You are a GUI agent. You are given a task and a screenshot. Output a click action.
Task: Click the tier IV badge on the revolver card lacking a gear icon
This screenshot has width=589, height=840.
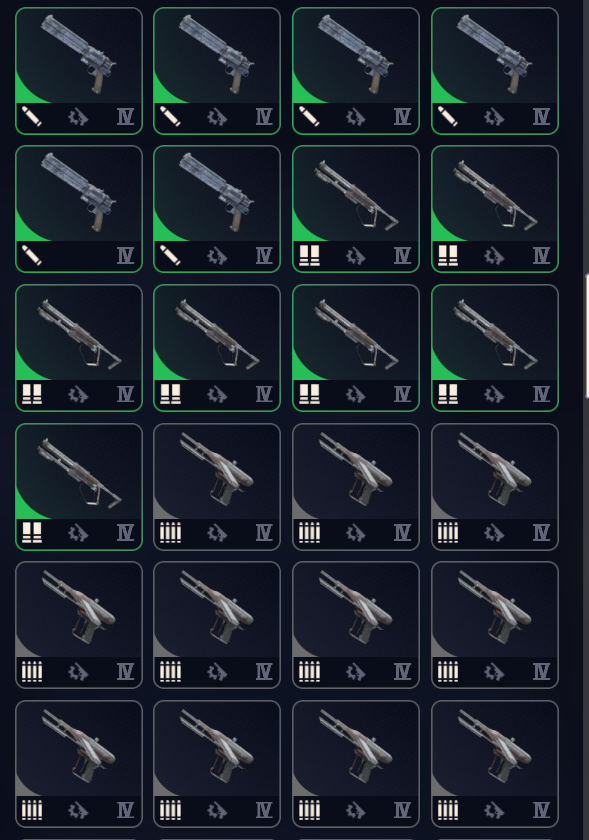click(x=125, y=255)
